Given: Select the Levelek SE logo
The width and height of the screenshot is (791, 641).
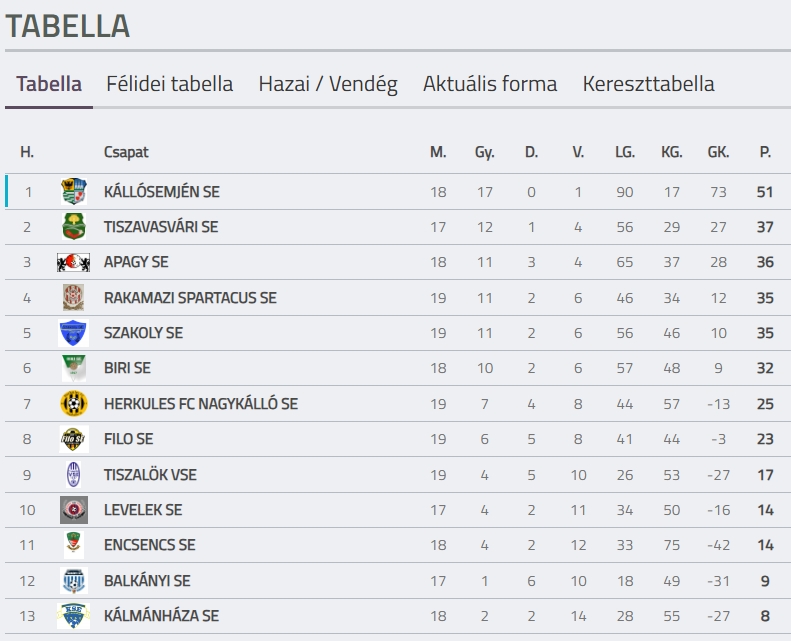Looking at the screenshot, I should pyautogui.click(x=74, y=510).
